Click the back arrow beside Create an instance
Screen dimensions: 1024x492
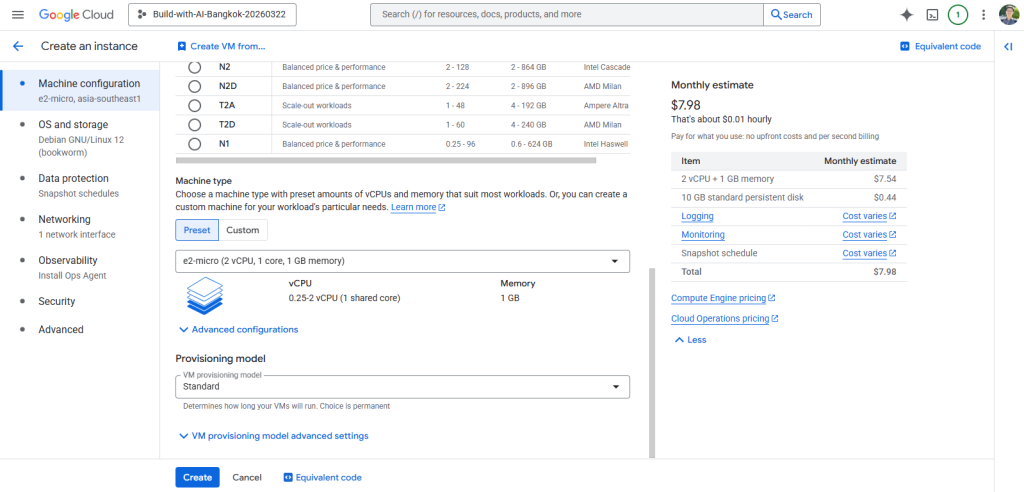point(17,46)
